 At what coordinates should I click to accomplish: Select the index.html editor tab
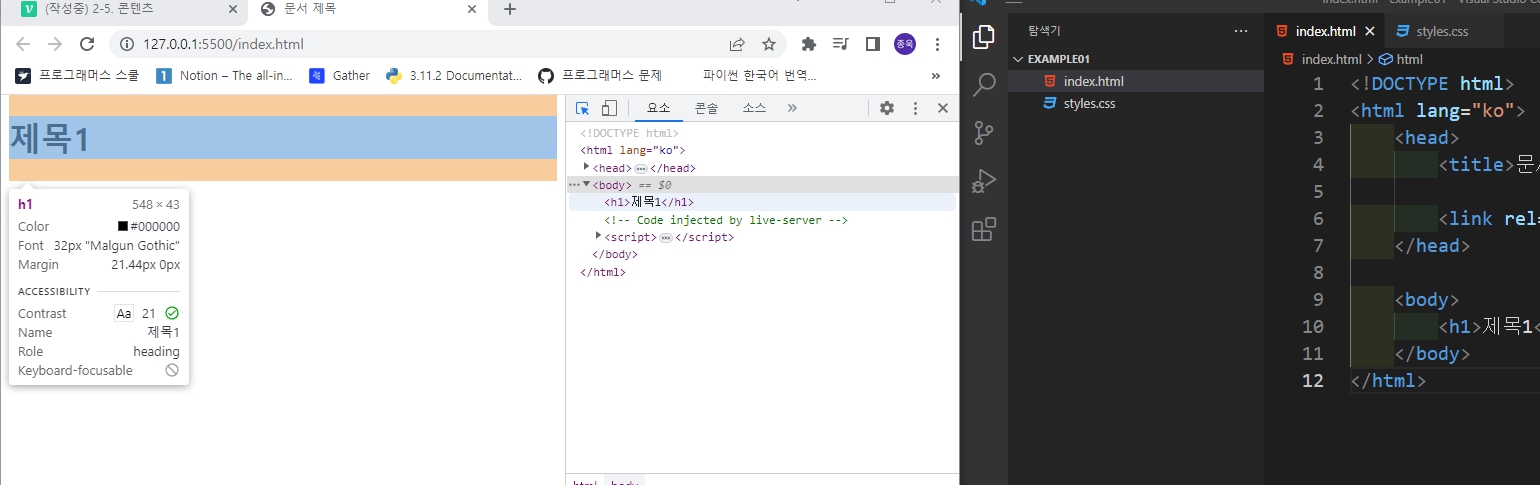(1324, 31)
